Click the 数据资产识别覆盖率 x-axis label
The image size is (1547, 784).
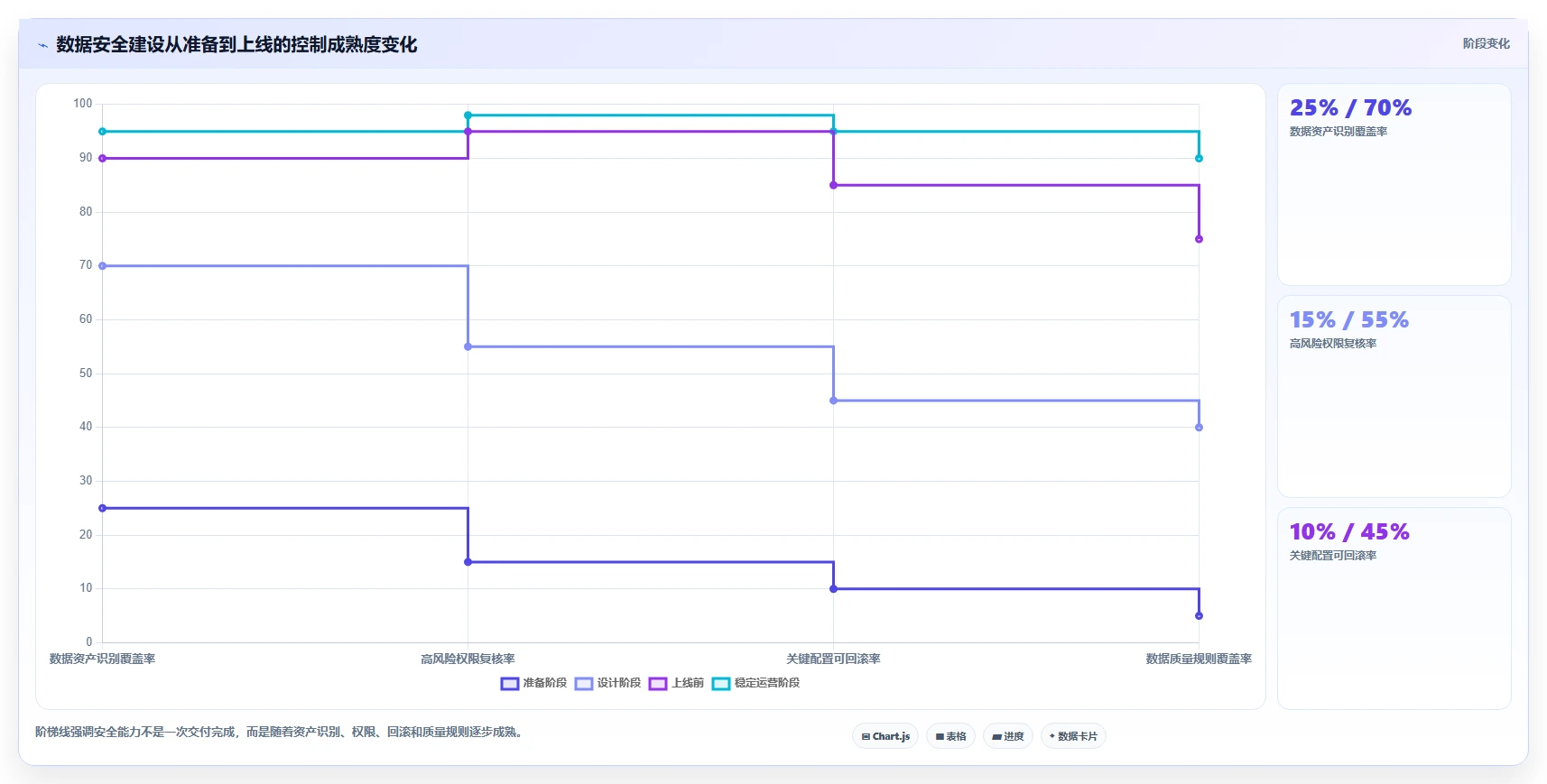tap(102, 659)
